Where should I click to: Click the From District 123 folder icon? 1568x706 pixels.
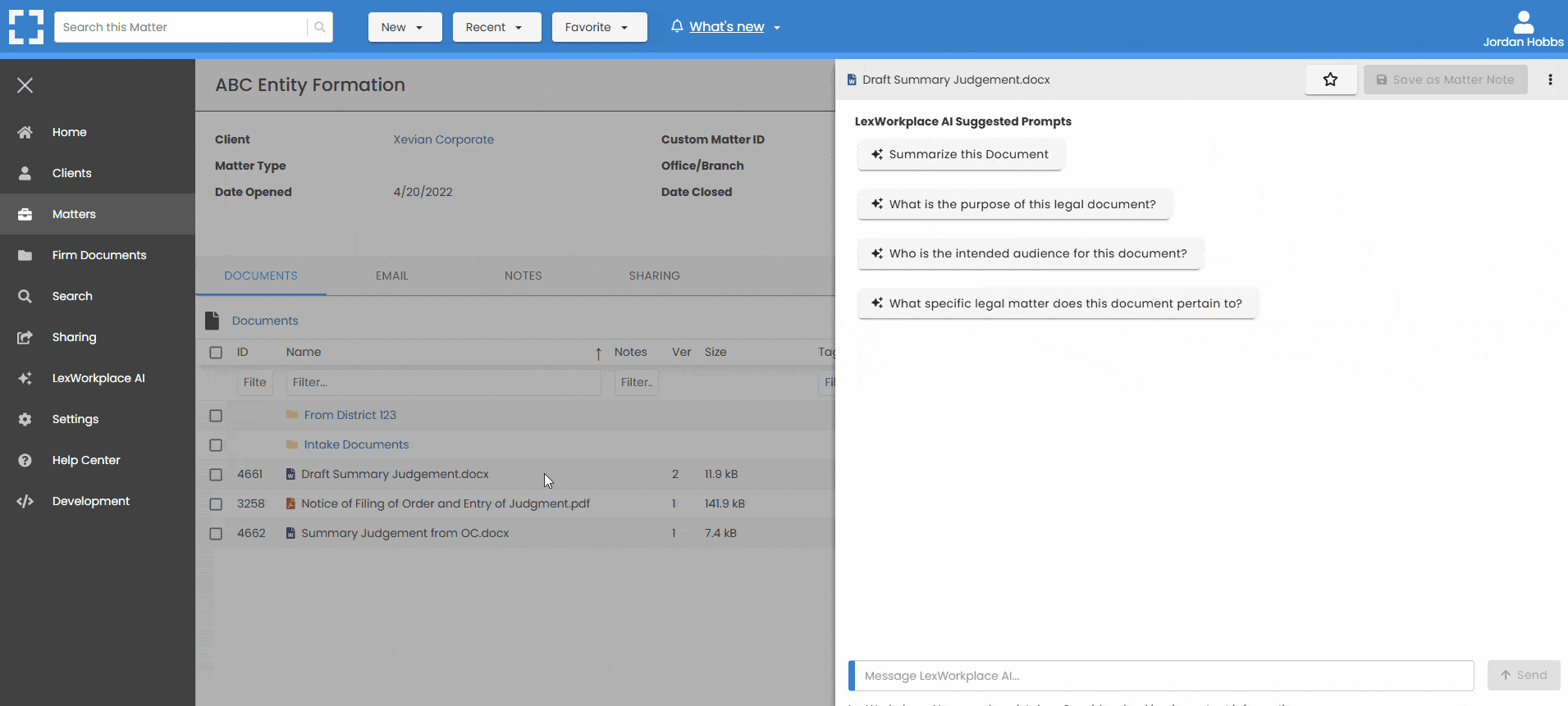tap(292, 415)
